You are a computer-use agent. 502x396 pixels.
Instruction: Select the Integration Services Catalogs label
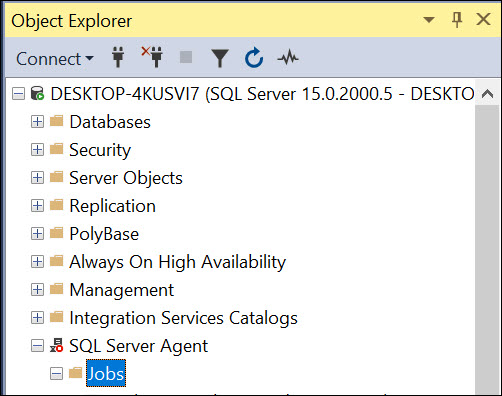tap(183, 318)
